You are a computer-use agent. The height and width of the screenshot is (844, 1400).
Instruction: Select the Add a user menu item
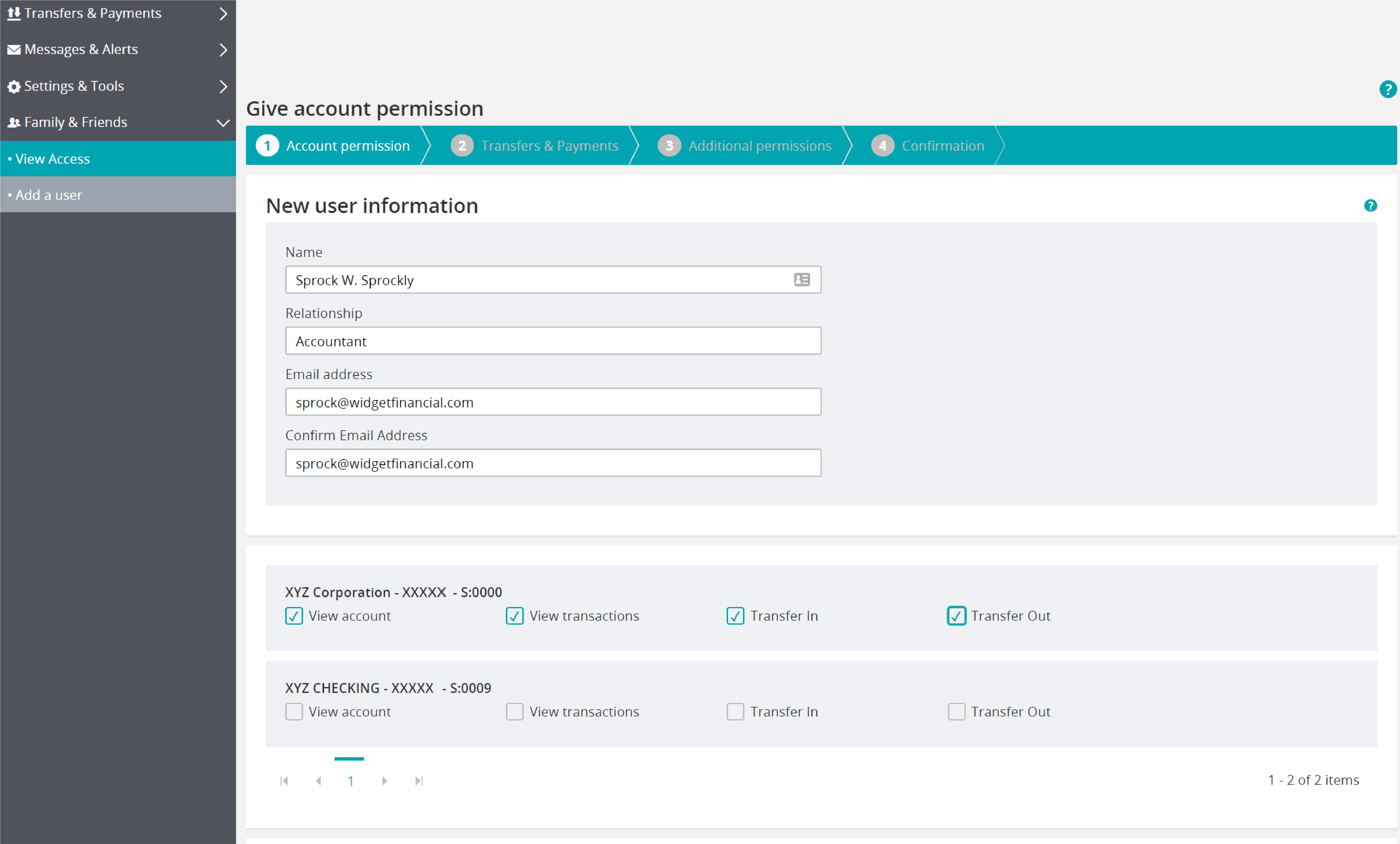coord(49,195)
